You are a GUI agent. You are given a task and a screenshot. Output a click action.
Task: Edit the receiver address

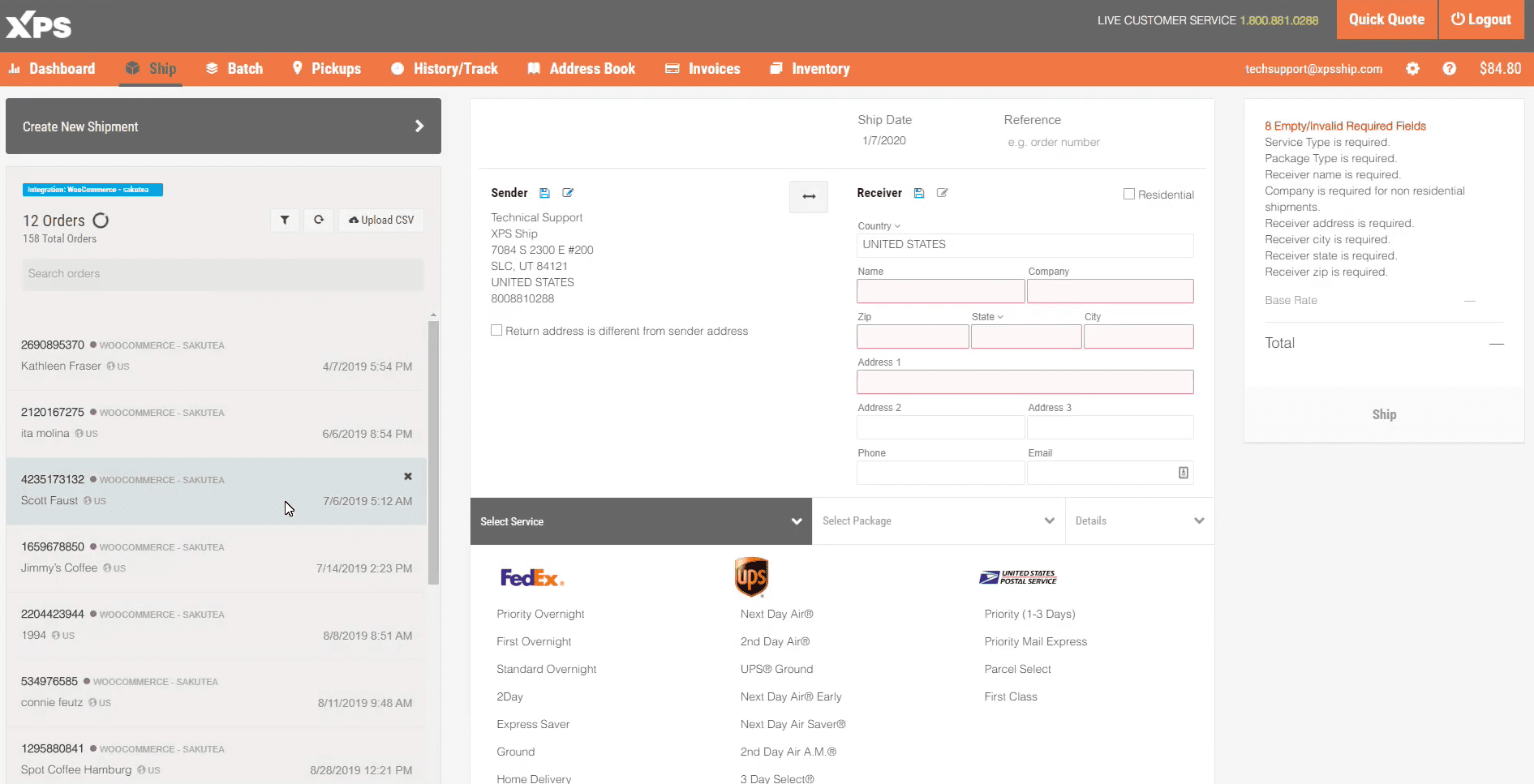click(942, 193)
